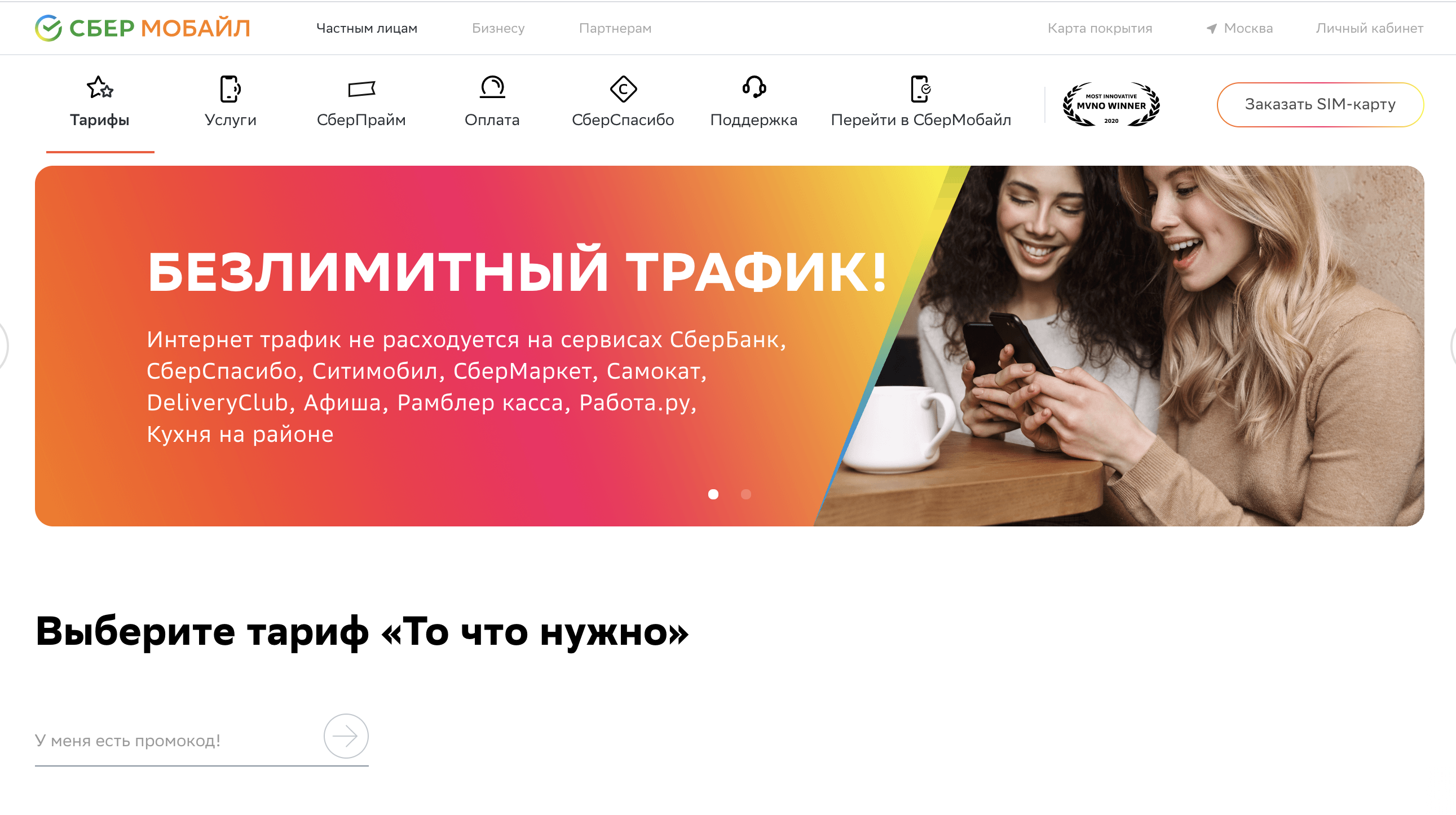Click the СберПрайм ticket icon

[x=362, y=88]
